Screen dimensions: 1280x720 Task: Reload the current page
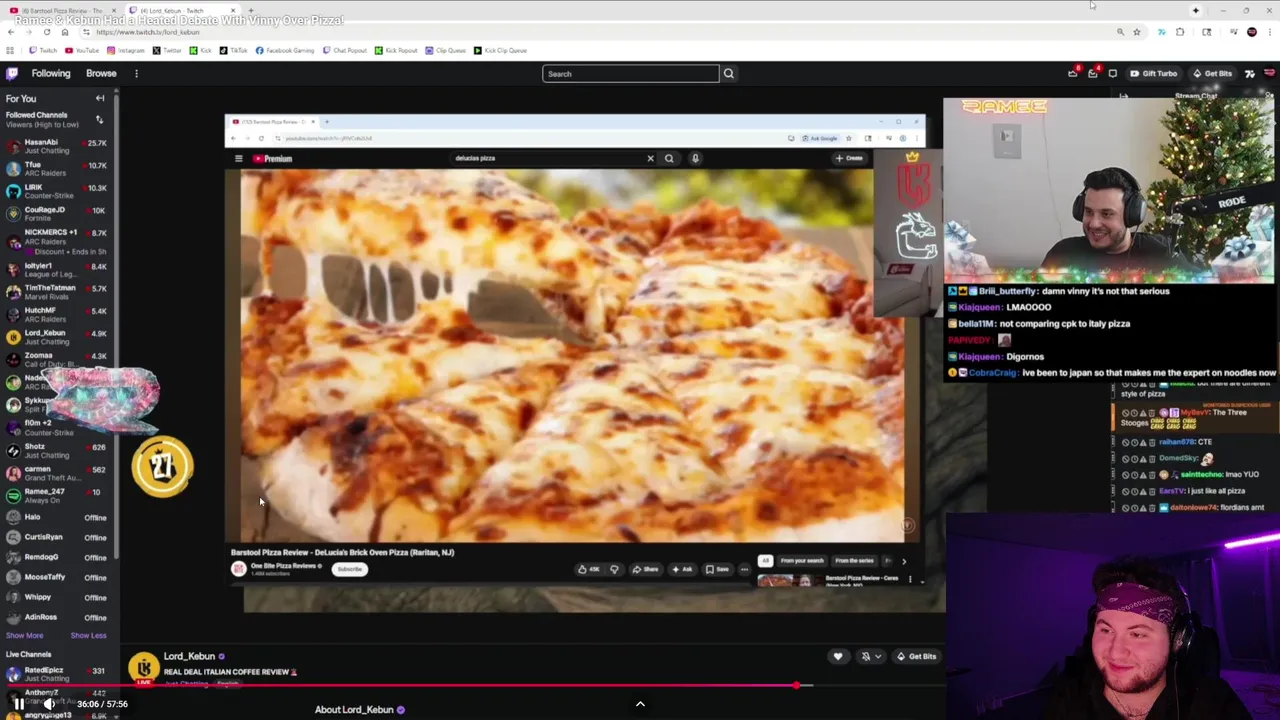pyautogui.click(x=46, y=32)
